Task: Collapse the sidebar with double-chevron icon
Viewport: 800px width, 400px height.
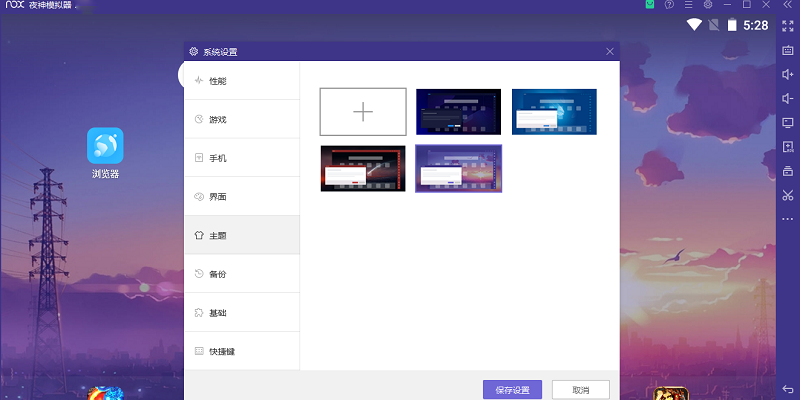Action: [x=787, y=5]
